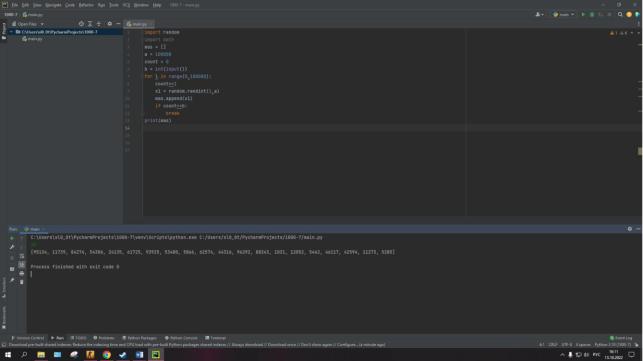
Task: Open the Python Console tool window
Action: coord(181,338)
